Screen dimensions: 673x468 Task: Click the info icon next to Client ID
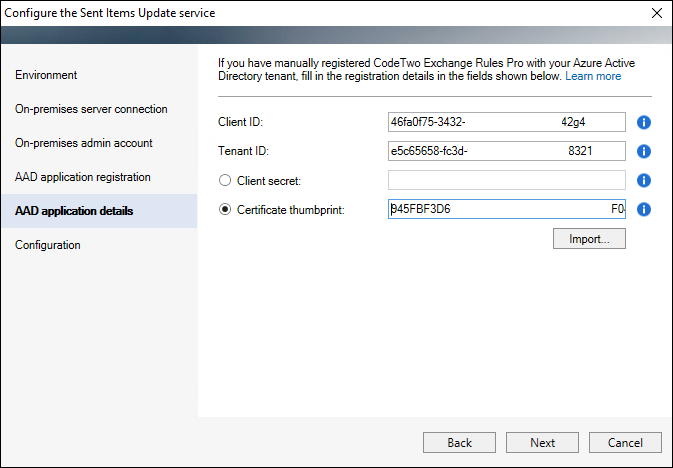643,122
